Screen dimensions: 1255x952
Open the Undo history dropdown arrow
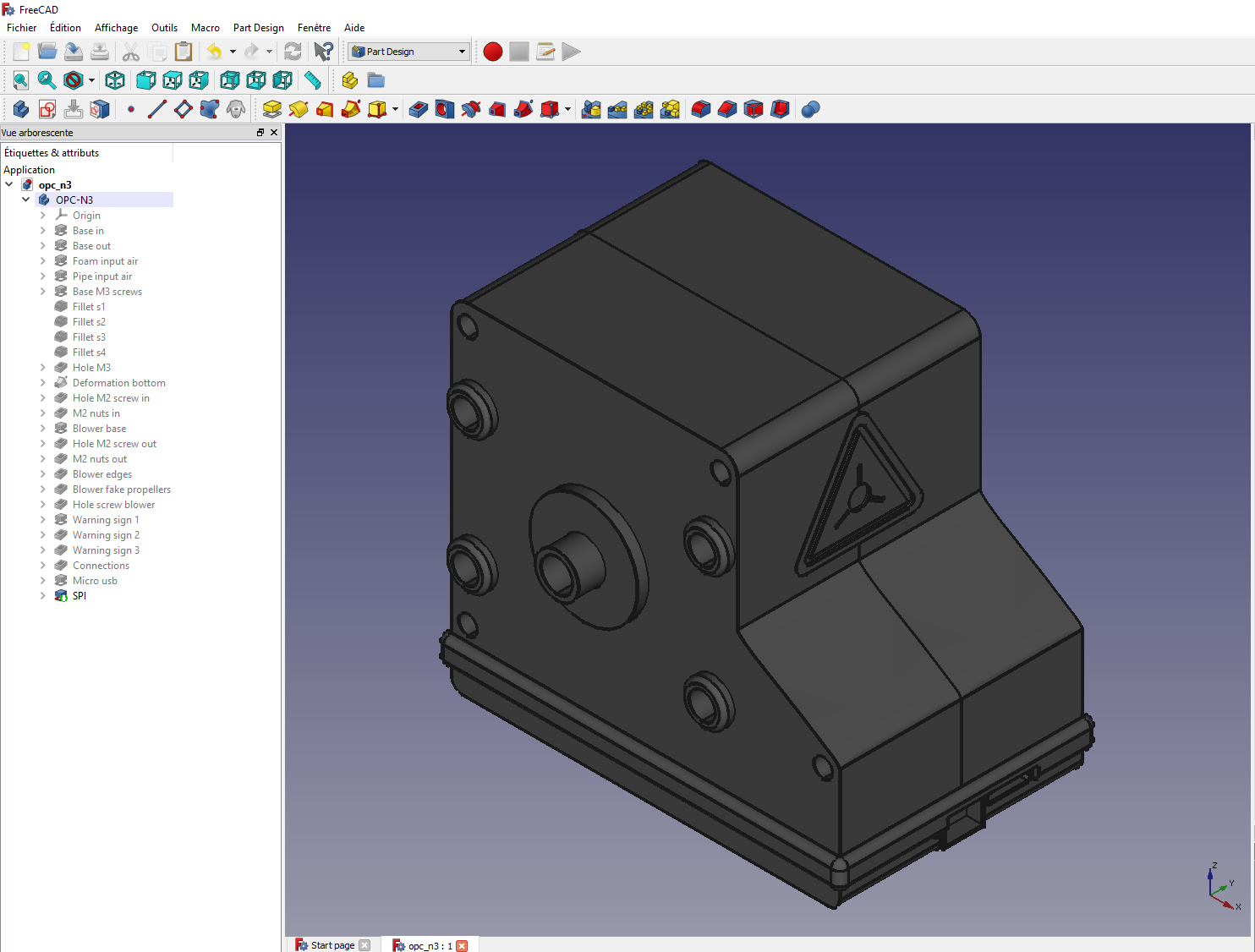233,52
